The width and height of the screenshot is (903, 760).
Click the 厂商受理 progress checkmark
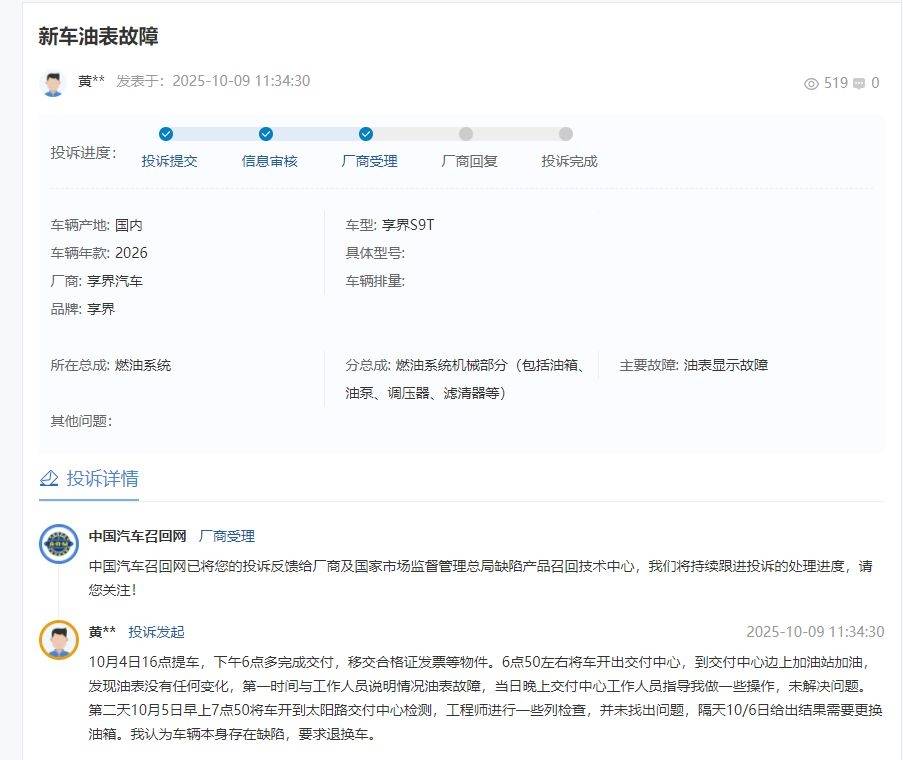366,134
